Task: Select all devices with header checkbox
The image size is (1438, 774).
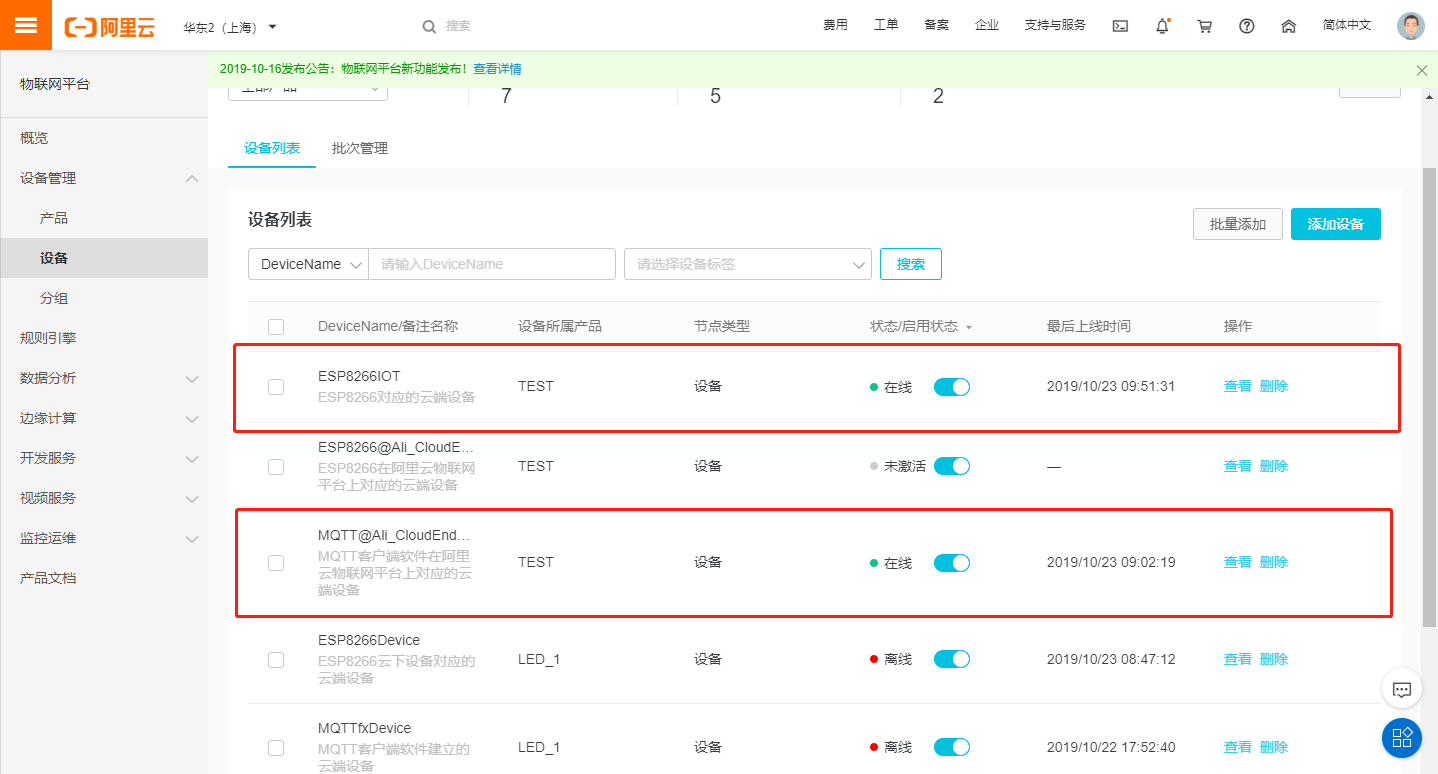Action: (x=276, y=327)
